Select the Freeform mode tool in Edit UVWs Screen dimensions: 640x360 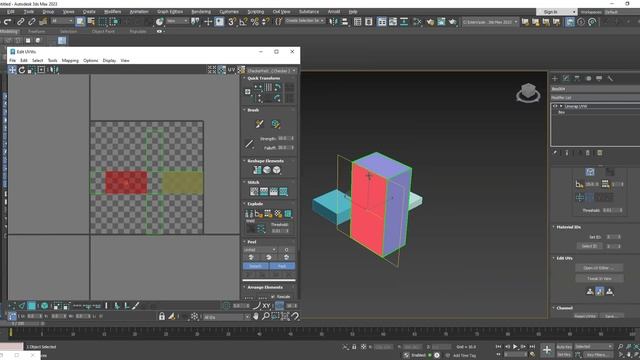(41, 70)
